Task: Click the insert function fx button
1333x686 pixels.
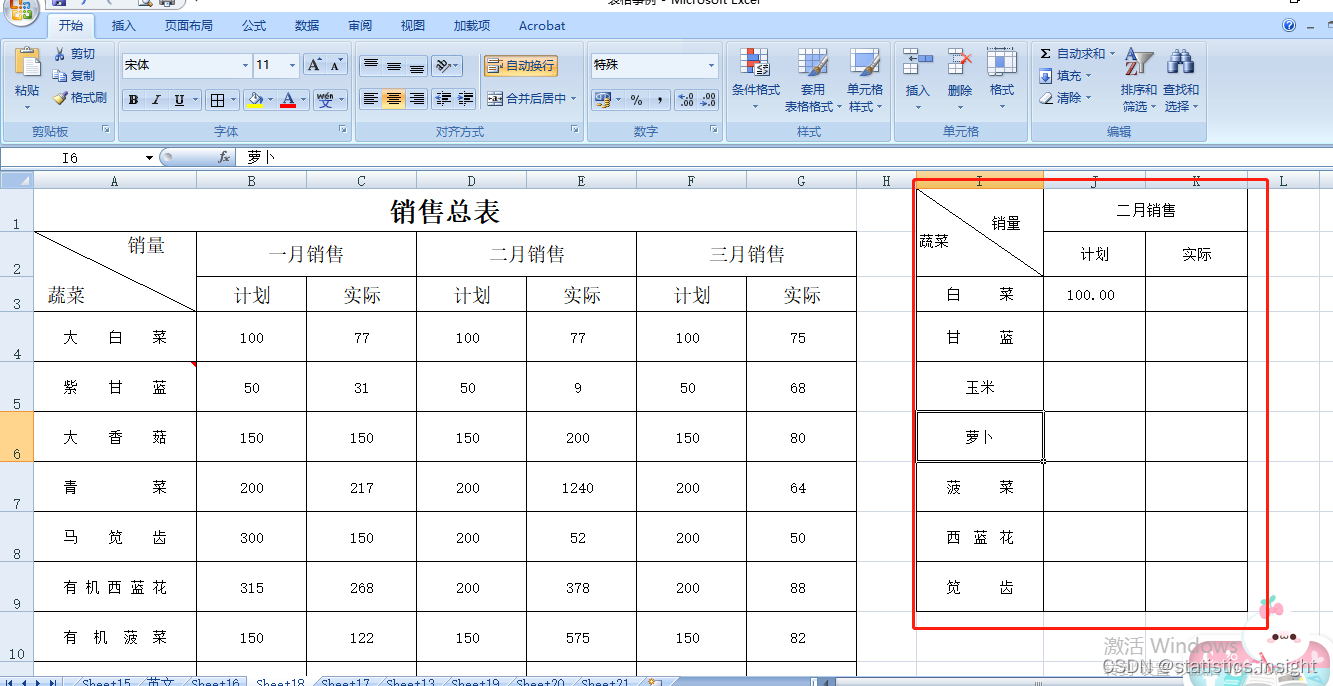Action: [x=224, y=157]
